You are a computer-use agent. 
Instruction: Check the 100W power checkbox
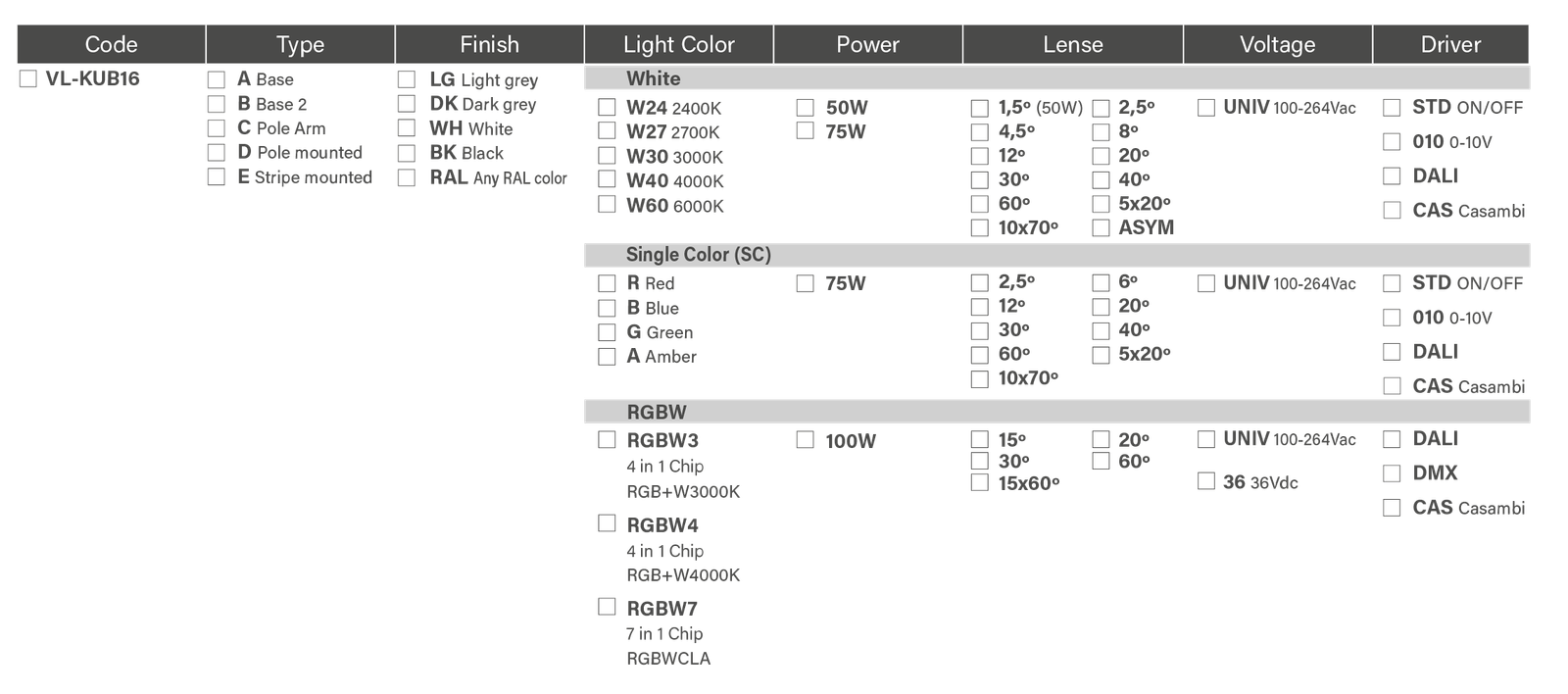coord(806,440)
